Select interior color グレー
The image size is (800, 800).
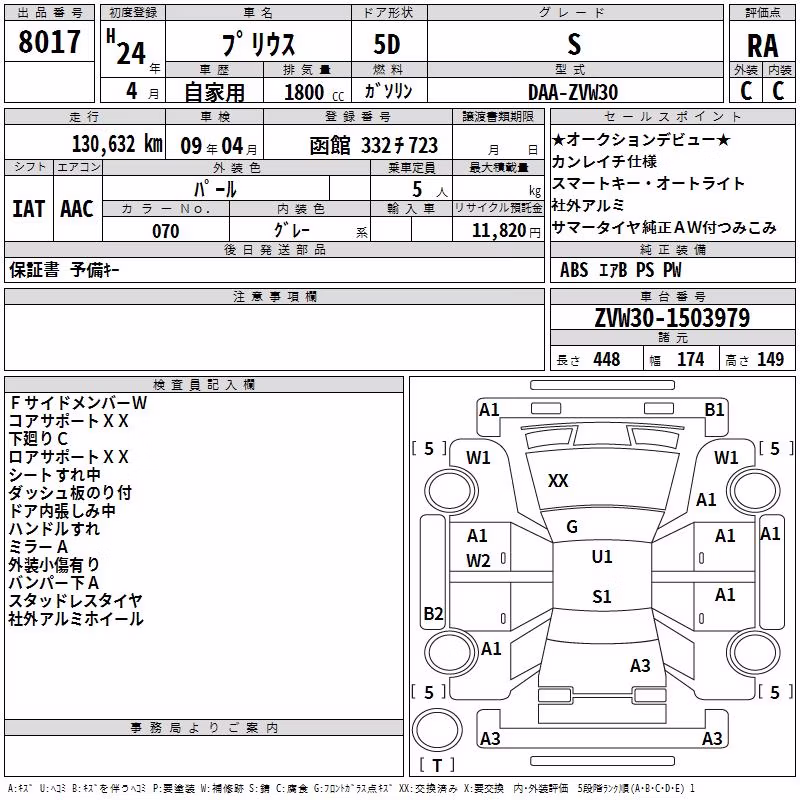click(x=292, y=230)
